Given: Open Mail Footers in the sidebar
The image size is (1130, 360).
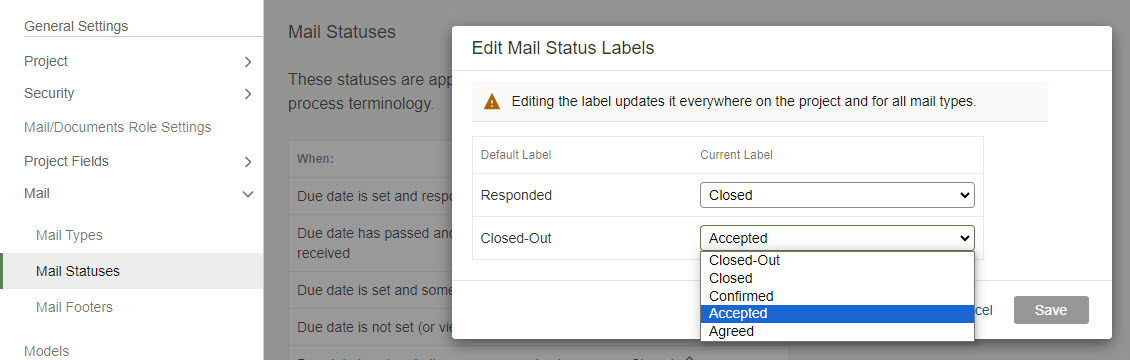Looking at the screenshot, I should point(74,307).
